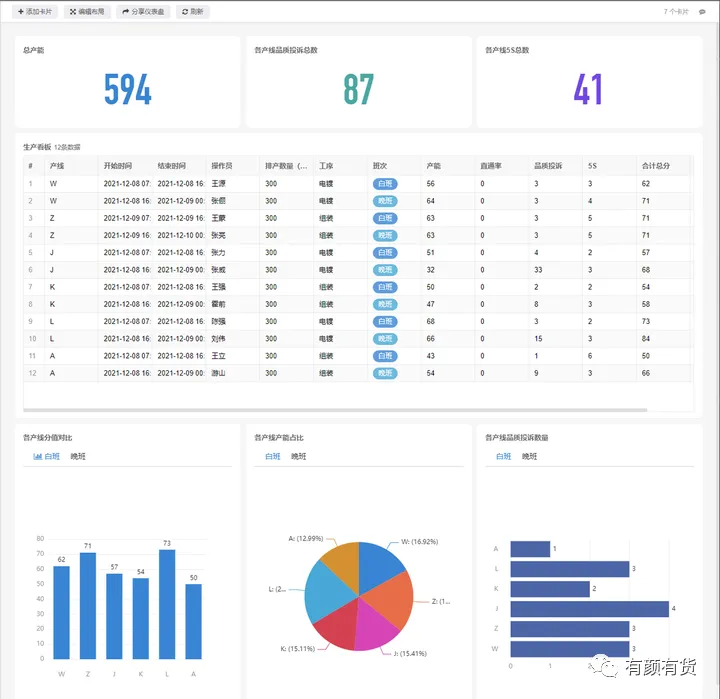Click bar chart icon beside 白班 in 各产线分值对比
The width and height of the screenshot is (720, 699).
pos(38,456)
